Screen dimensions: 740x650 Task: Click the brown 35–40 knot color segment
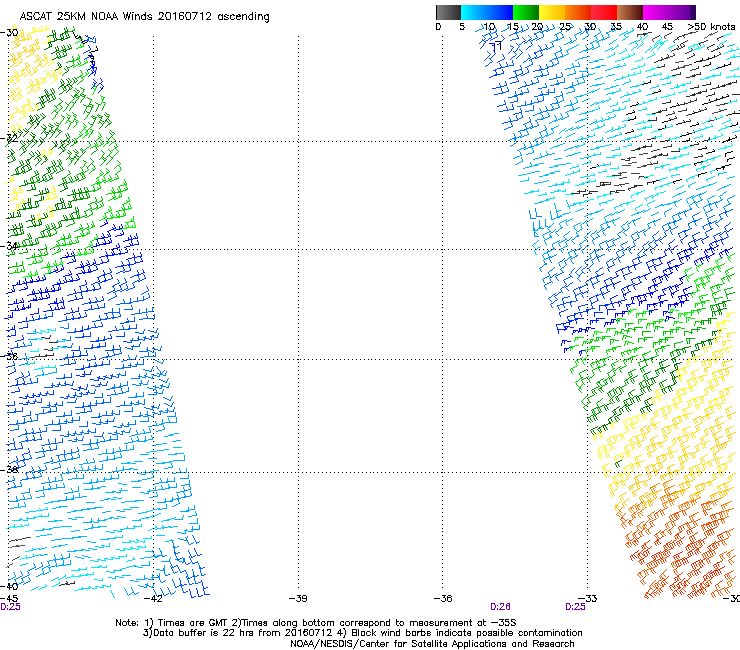point(630,12)
